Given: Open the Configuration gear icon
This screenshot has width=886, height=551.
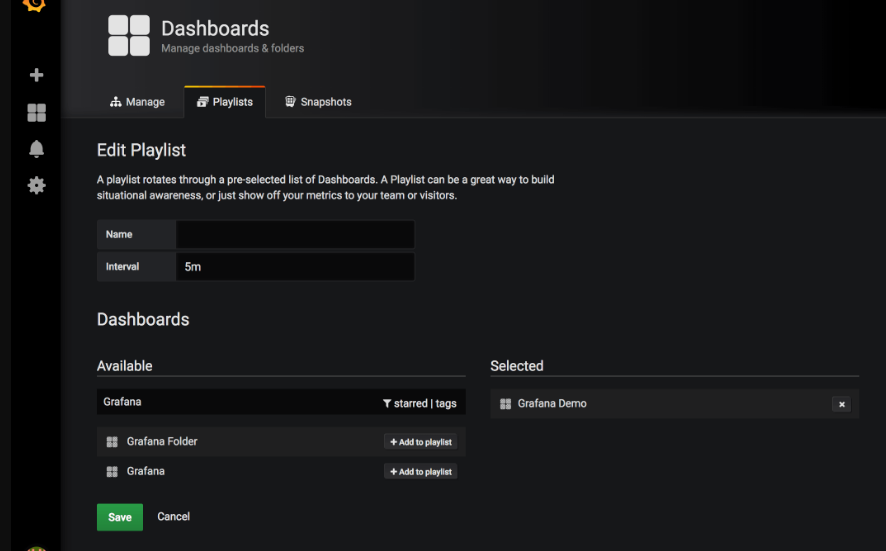Looking at the screenshot, I should coord(36,185).
